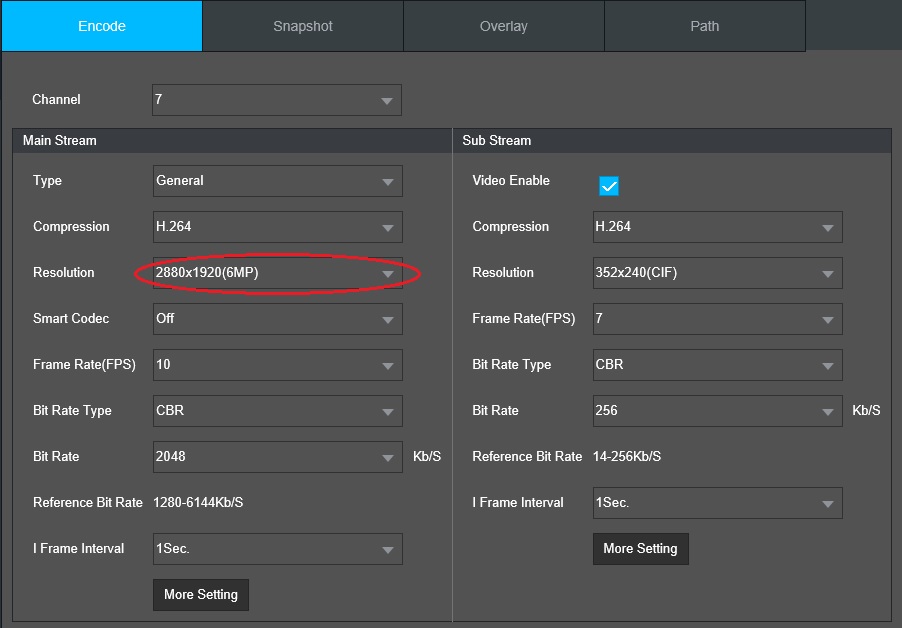Go to the Overlay tab
This screenshot has width=902, height=628.
(503, 26)
